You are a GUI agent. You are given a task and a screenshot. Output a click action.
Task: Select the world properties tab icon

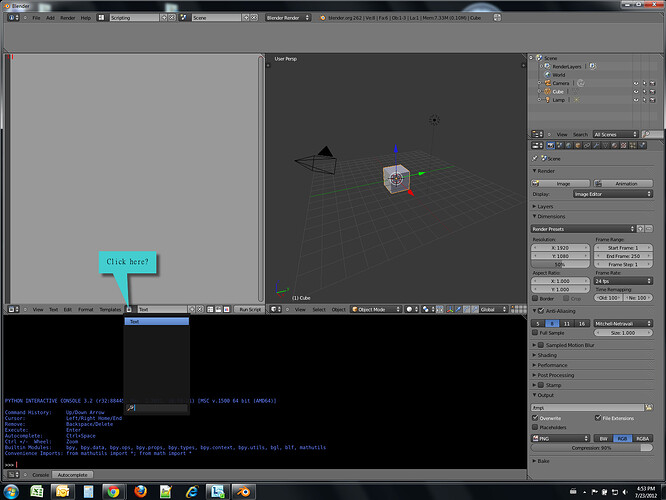569,145
